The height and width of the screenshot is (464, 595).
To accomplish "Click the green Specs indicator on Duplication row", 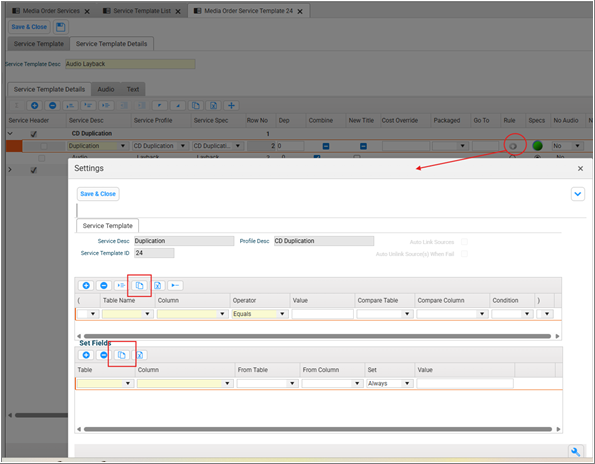I will pyautogui.click(x=537, y=146).
